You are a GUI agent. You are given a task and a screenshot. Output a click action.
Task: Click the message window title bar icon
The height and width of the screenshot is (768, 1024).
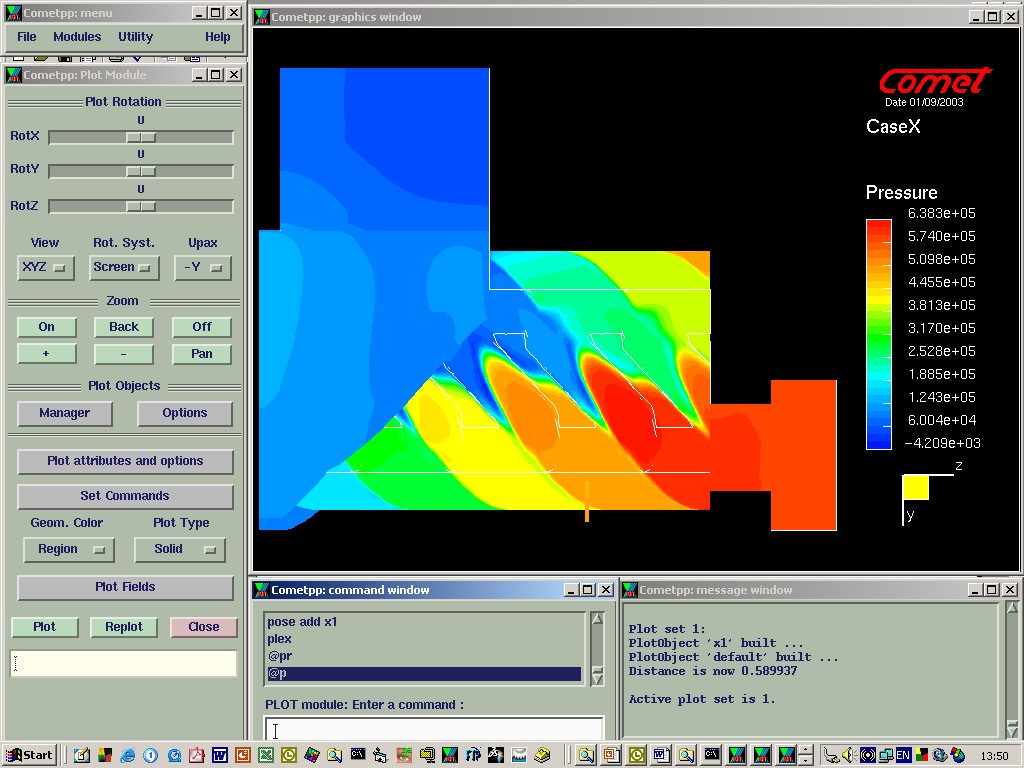pyautogui.click(x=630, y=590)
